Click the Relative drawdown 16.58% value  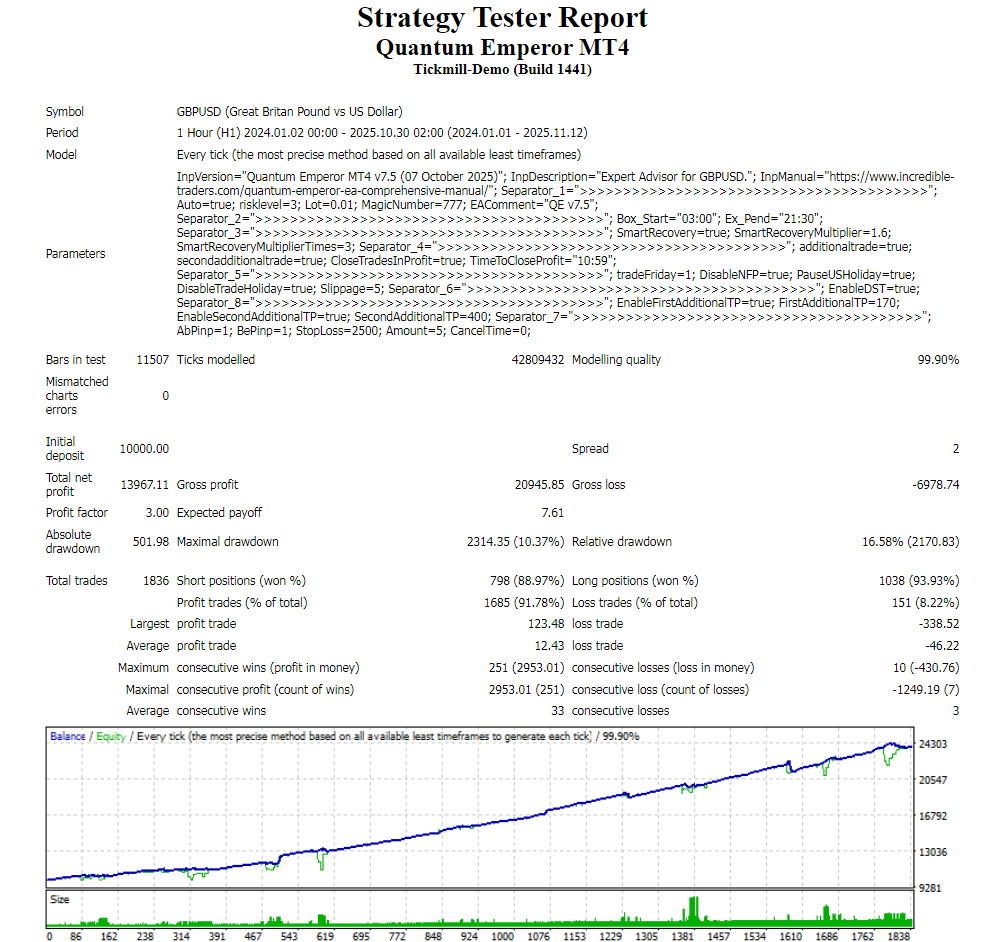(910, 542)
